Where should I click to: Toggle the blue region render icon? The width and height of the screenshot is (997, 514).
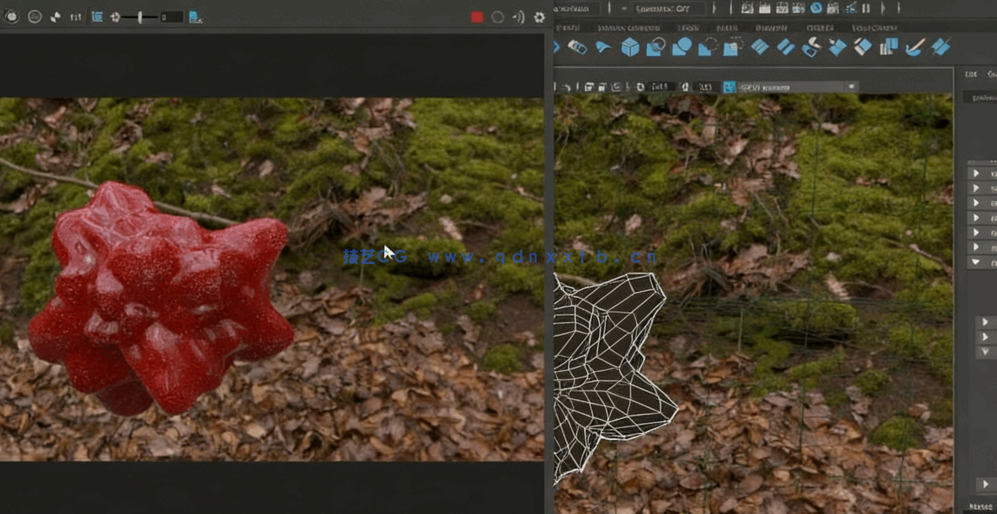point(97,17)
